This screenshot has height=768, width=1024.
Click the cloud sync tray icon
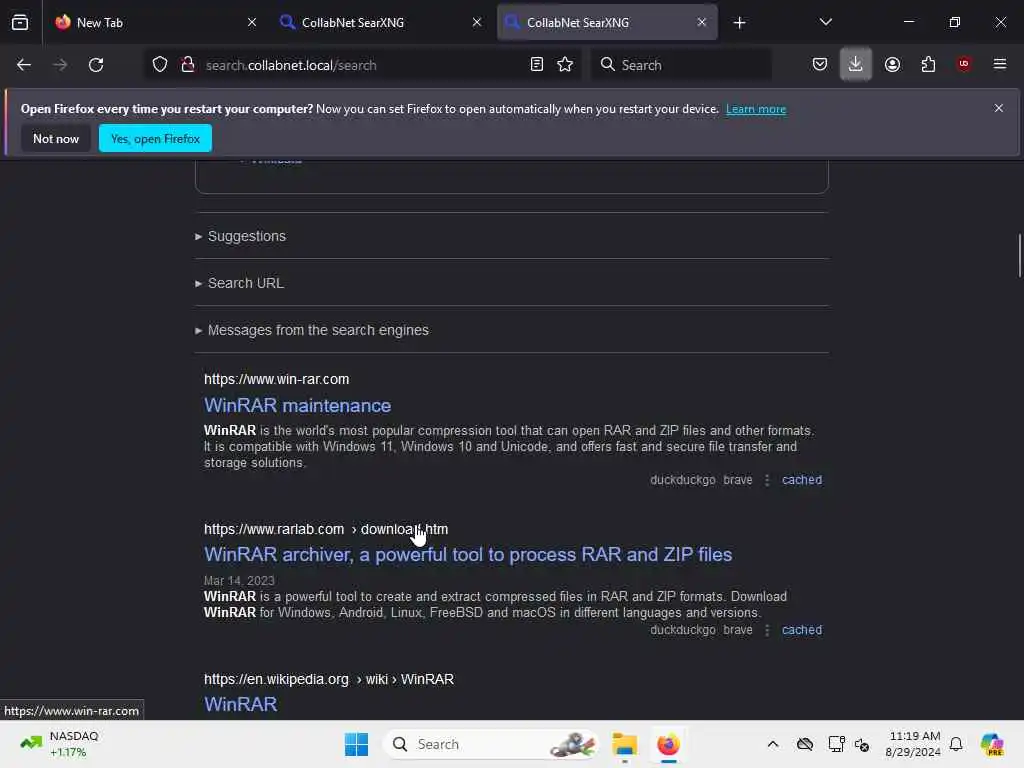[805, 744]
